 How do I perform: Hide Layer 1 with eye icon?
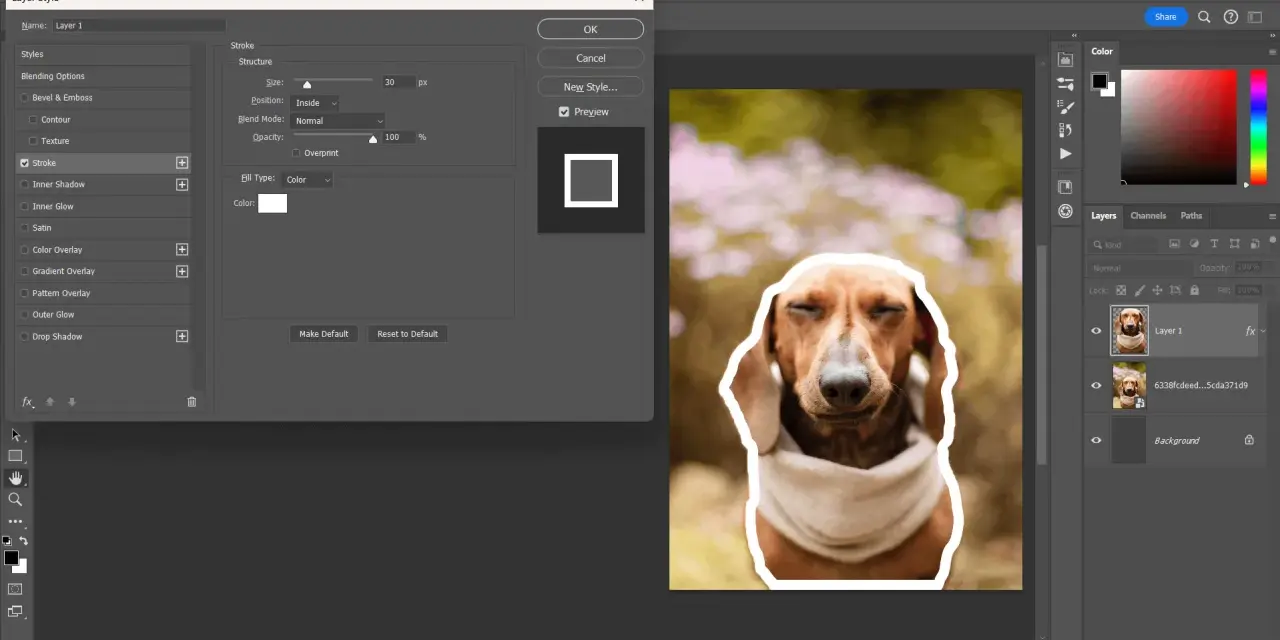(1096, 331)
